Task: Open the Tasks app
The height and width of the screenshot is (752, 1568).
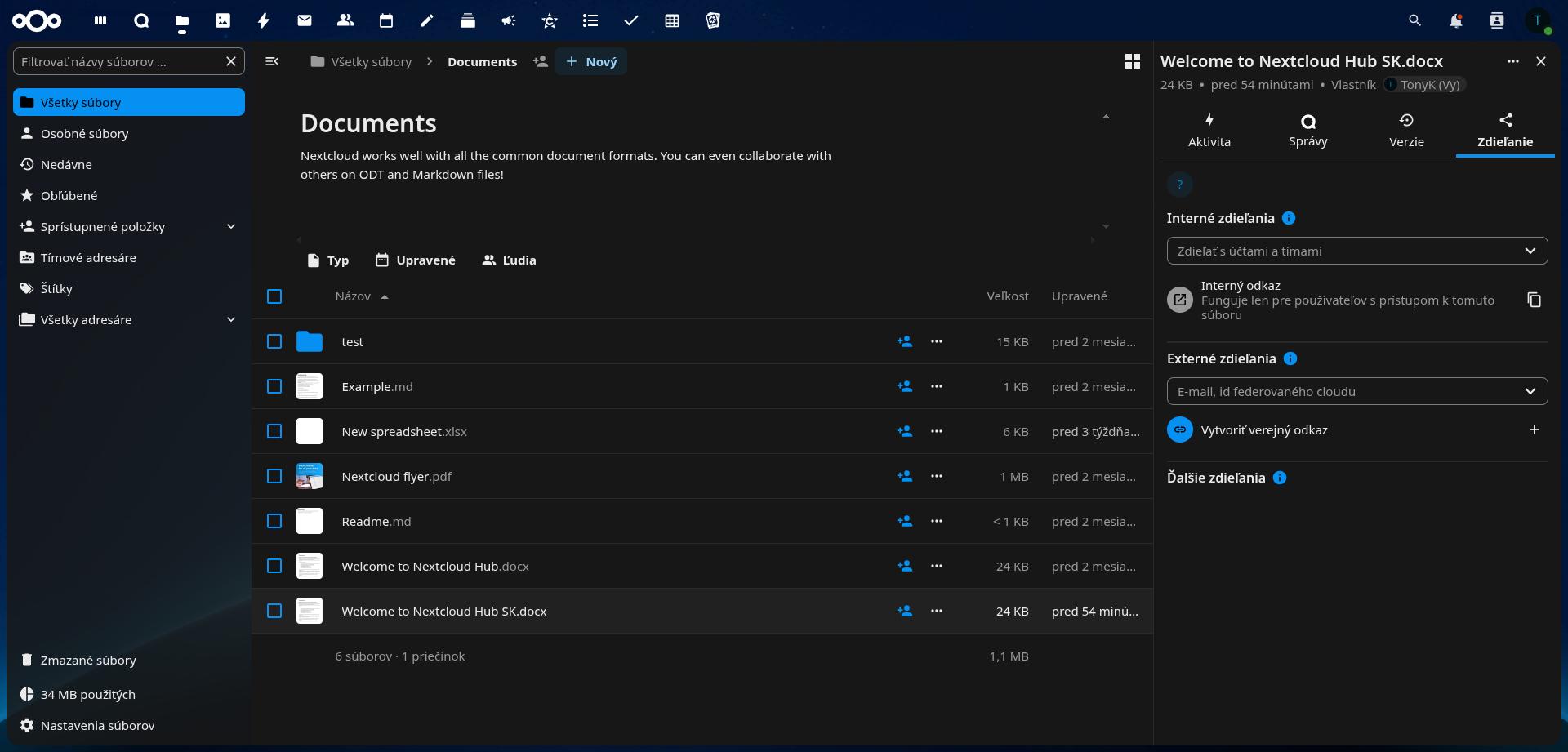Action: tap(631, 20)
